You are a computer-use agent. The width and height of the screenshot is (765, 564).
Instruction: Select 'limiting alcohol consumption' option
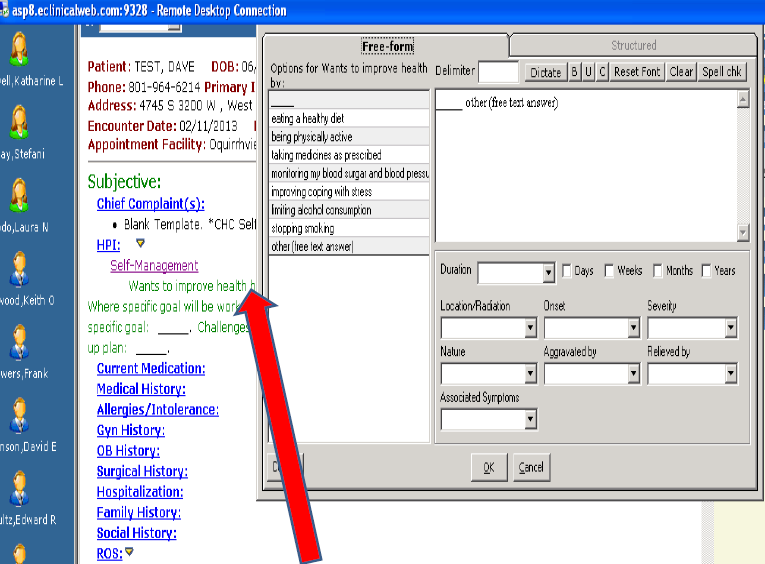pos(349,210)
